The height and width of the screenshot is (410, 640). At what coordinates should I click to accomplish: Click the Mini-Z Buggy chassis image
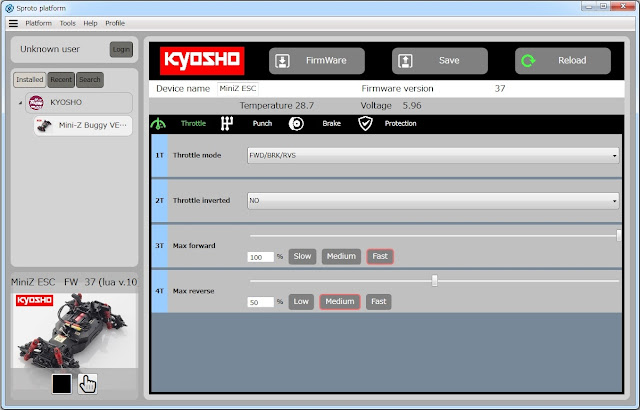coord(74,331)
